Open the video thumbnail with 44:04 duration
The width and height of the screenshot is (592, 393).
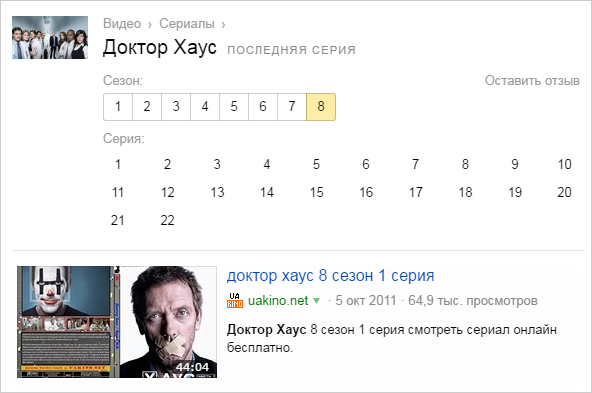[x=117, y=322]
